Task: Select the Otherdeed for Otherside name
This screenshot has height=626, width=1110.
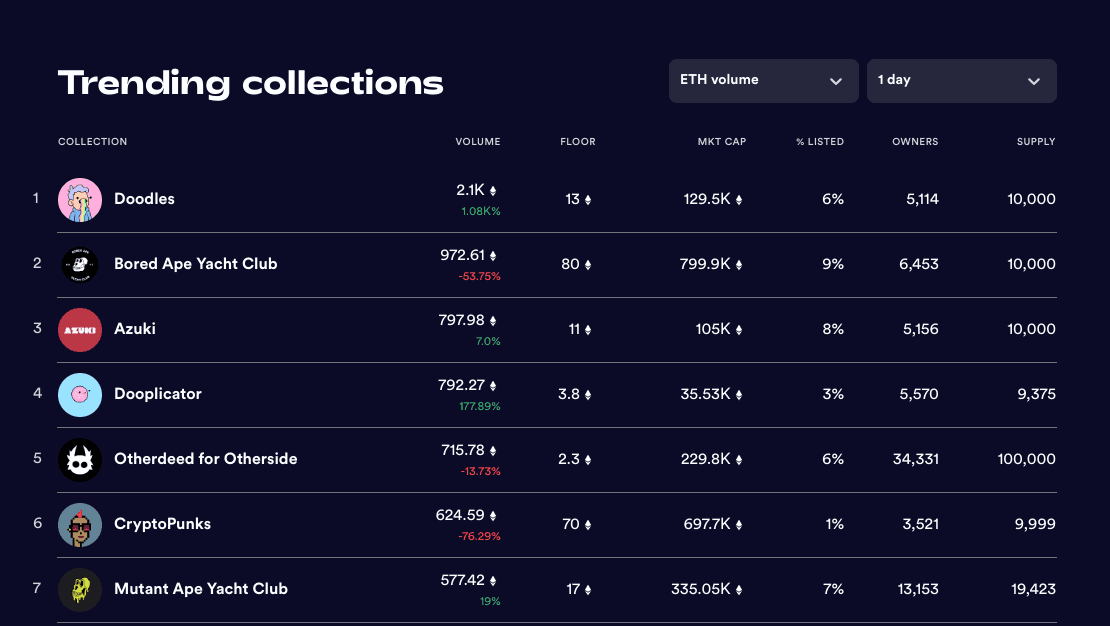Action: [x=205, y=459]
